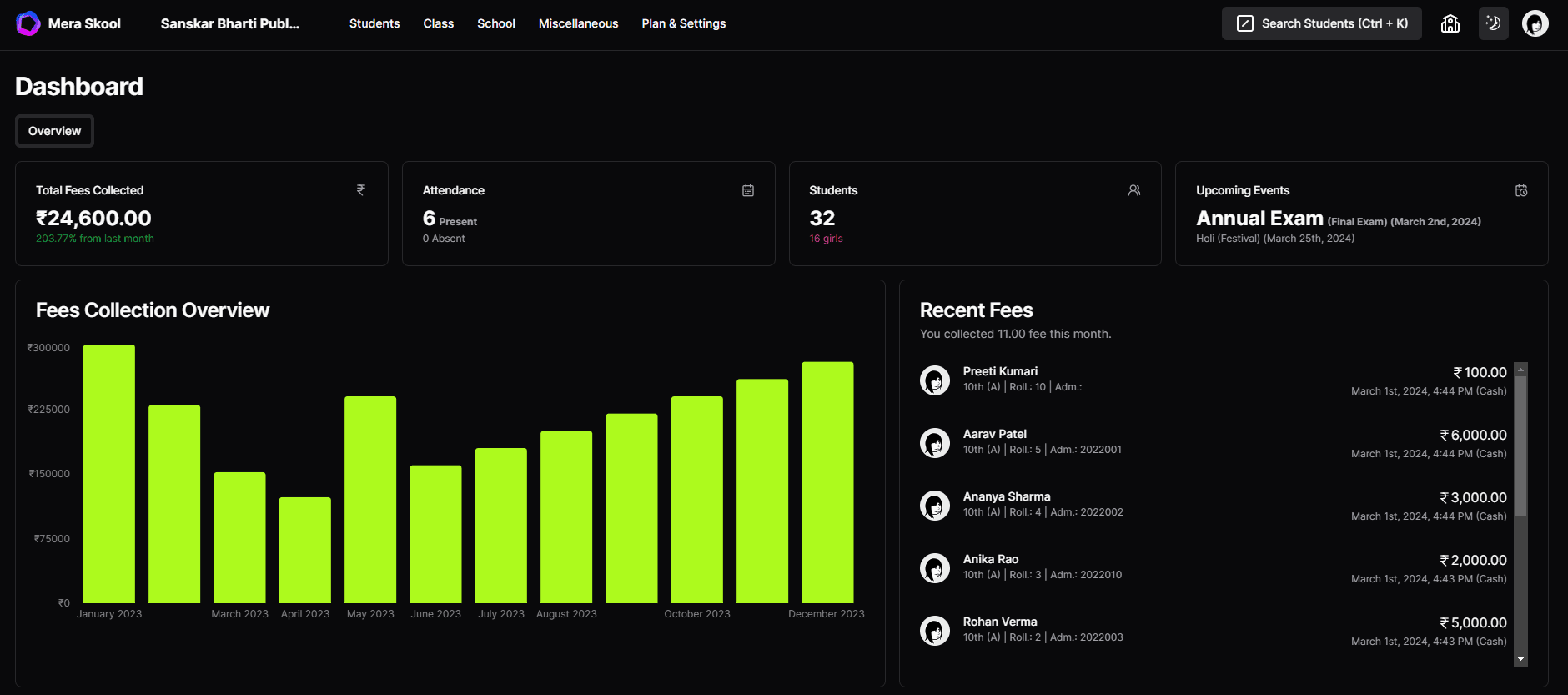Viewport: 1568px width, 695px height.
Task: Toggle dark/light theme mode
Action: pyautogui.click(x=1493, y=23)
